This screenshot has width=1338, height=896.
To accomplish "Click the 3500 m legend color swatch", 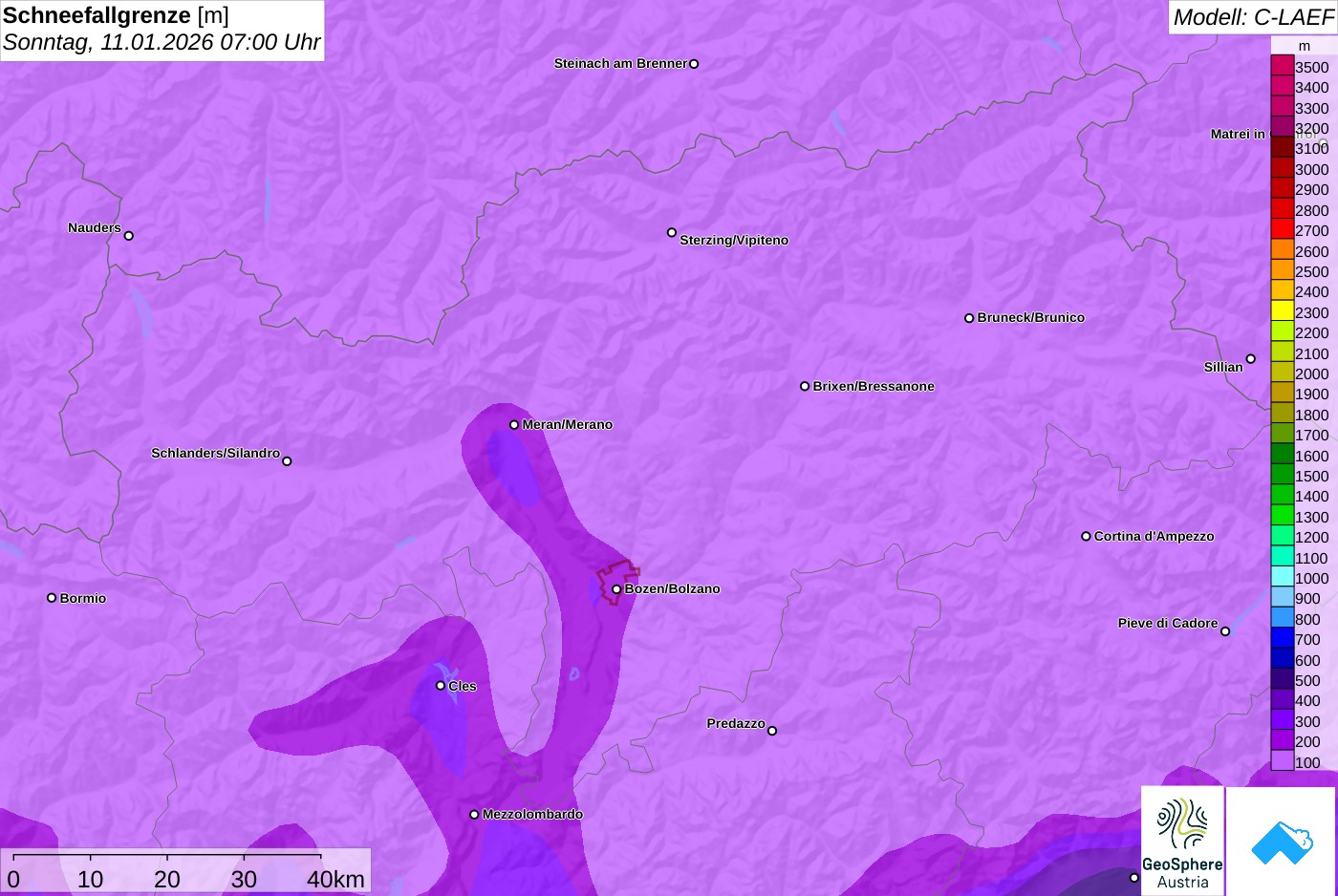I will pos(1282,67).
